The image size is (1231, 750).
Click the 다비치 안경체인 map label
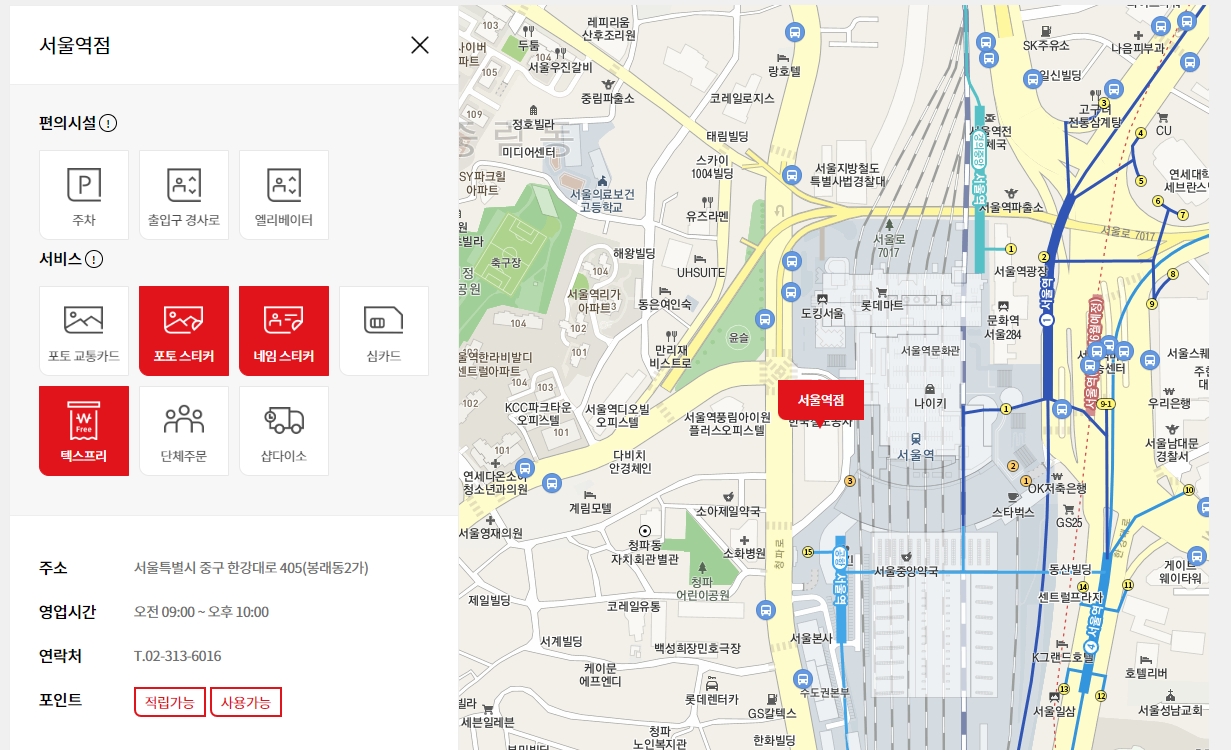click(632, 460)
